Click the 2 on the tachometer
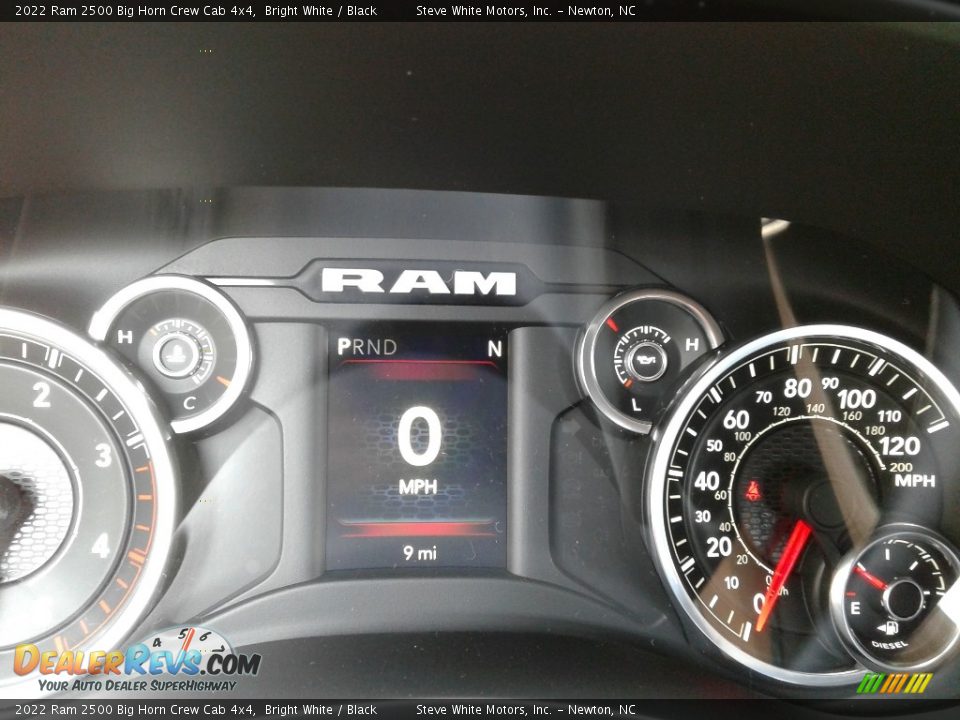 42,395
